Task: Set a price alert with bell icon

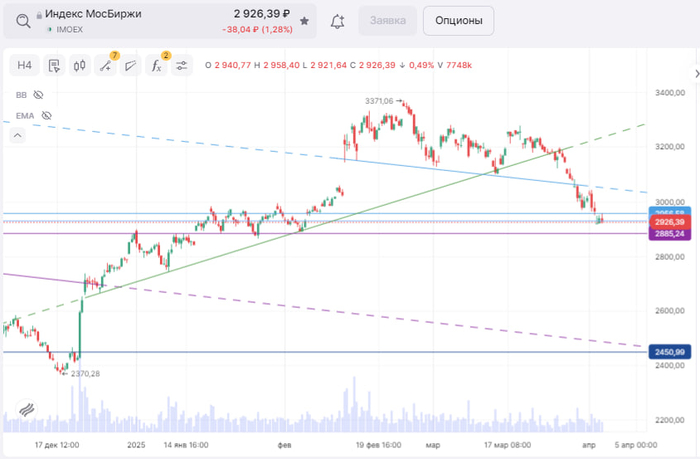Action: point(338,20)
